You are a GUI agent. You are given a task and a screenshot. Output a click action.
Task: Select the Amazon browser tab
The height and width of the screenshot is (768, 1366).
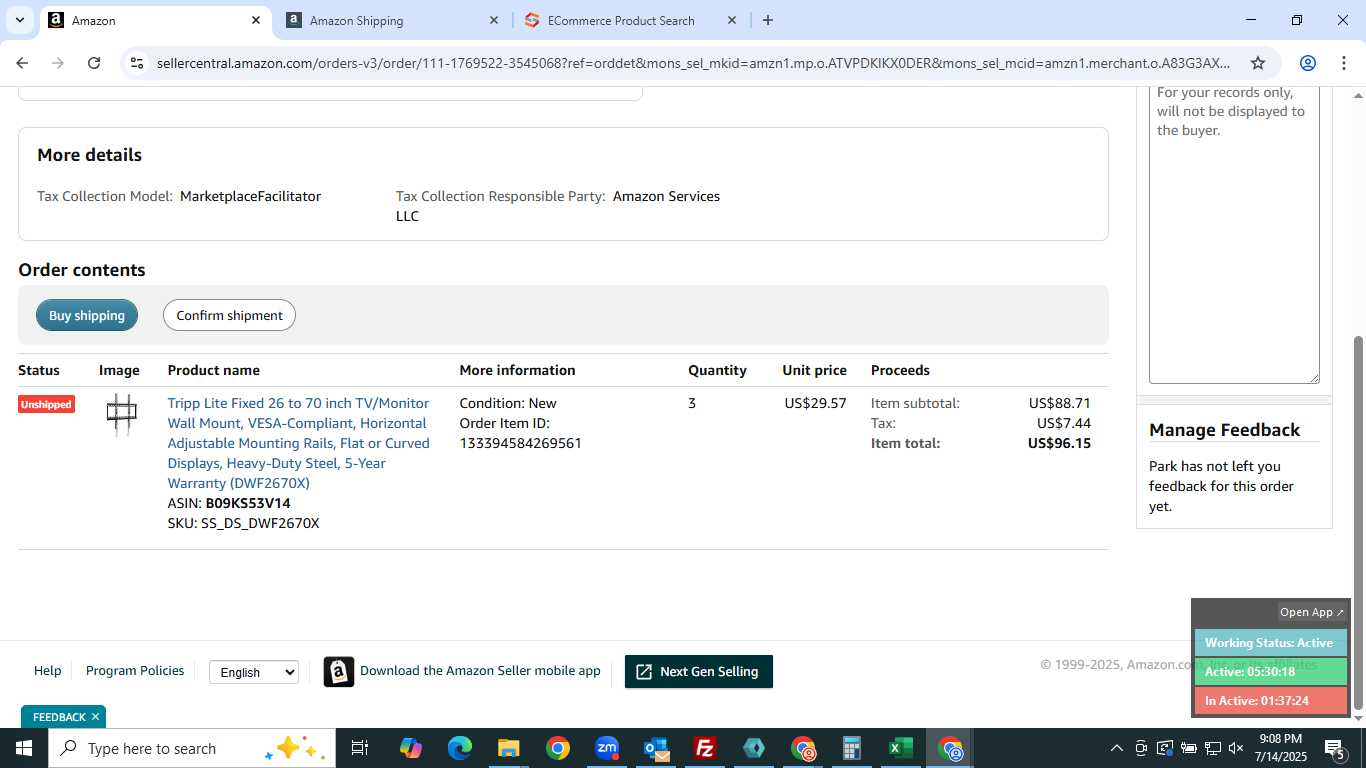[155, 20]
